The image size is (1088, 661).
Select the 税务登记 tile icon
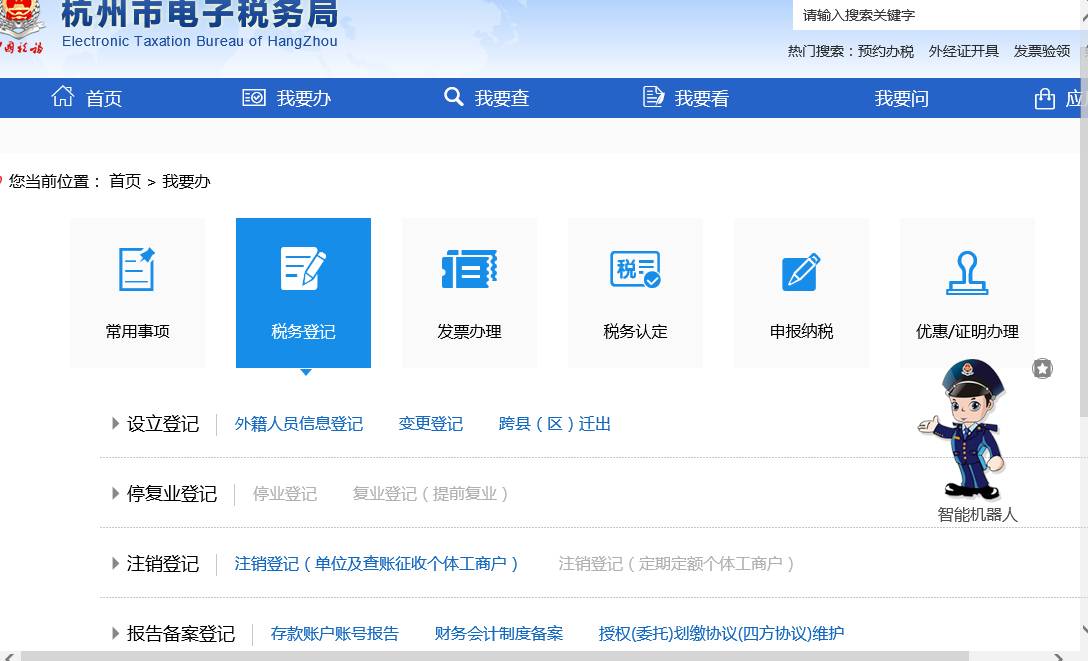click(303, 268)
